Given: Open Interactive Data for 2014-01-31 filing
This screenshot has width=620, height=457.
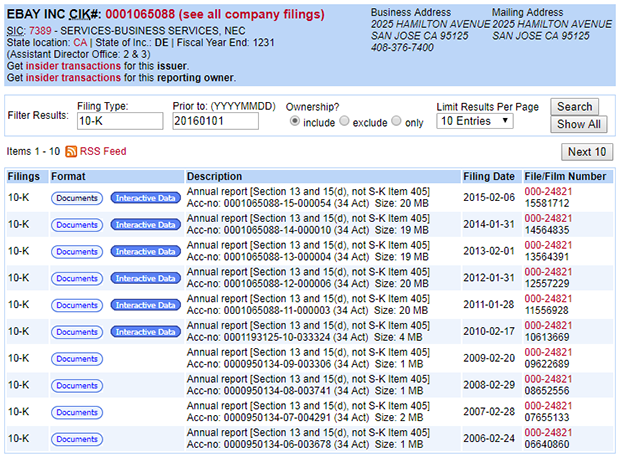Looking at the screenshot, I should click(x=146, y=225).
